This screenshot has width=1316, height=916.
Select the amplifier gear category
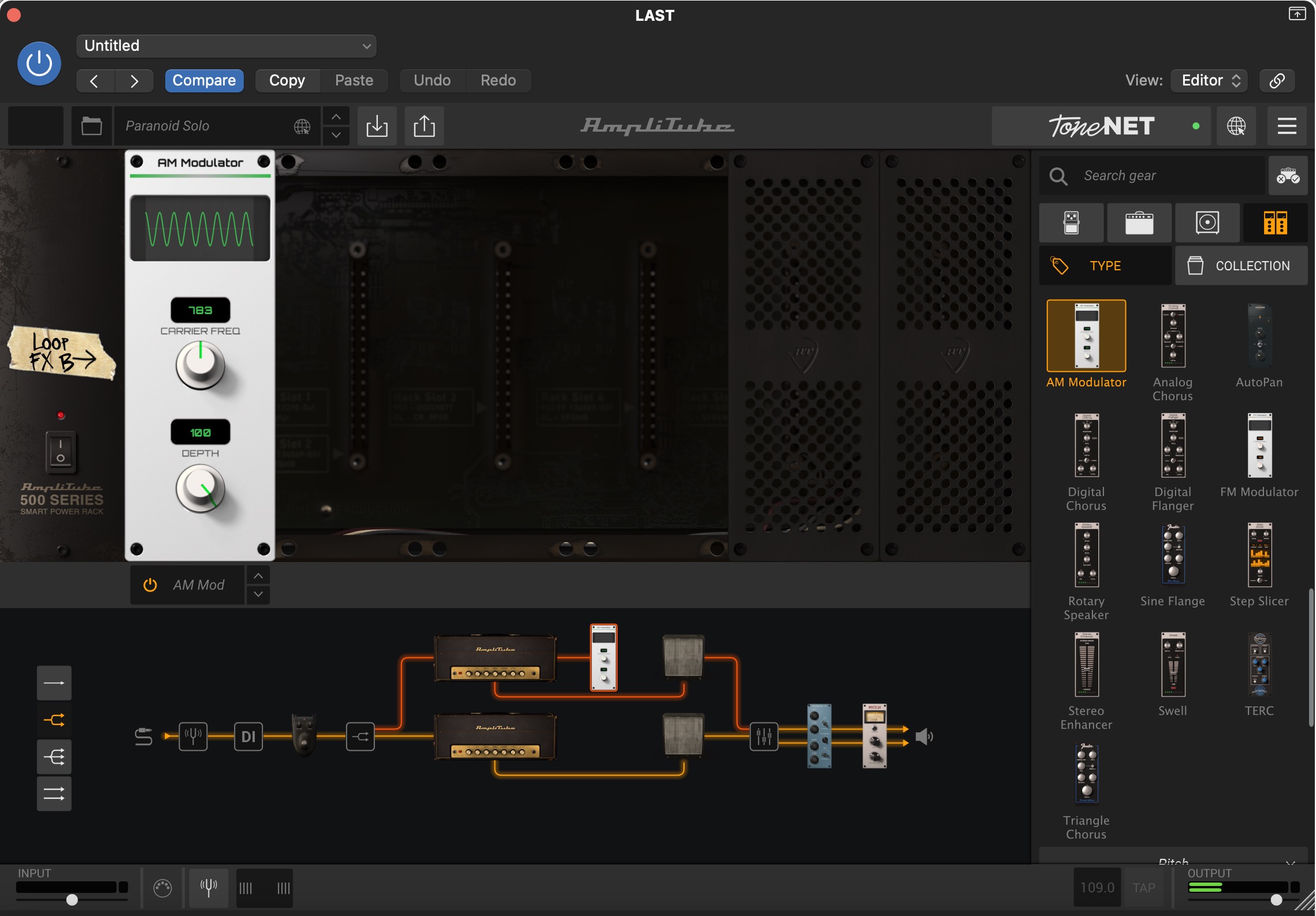1139,223
